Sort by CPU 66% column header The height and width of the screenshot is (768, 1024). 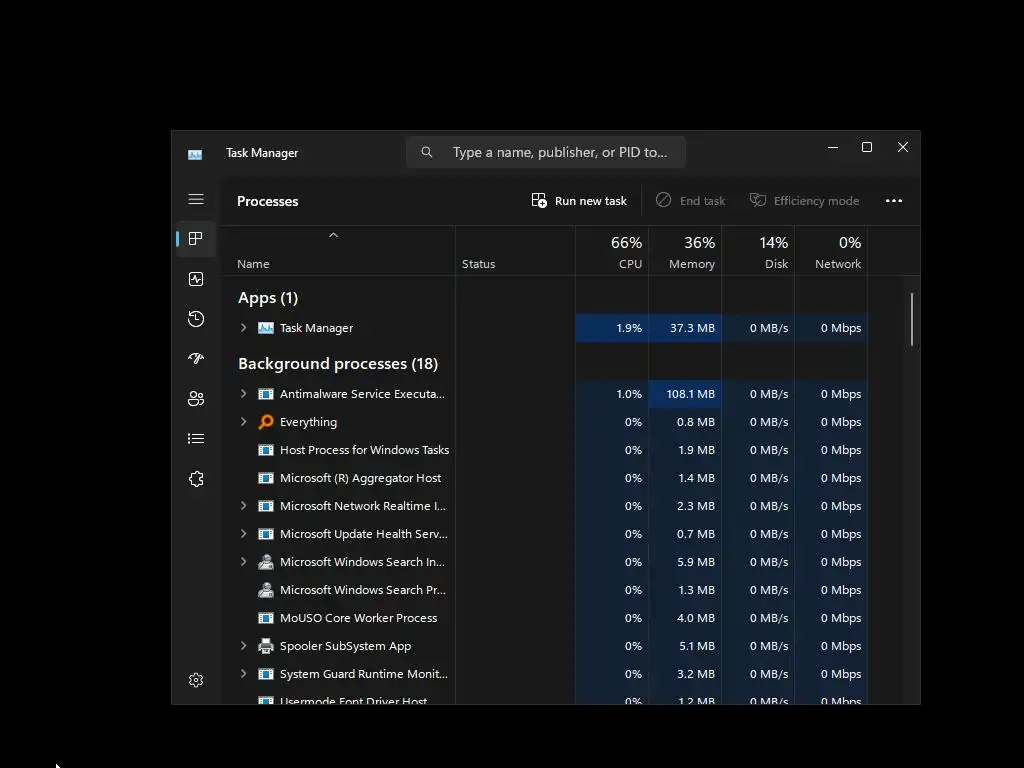click(x=612, y=251)
